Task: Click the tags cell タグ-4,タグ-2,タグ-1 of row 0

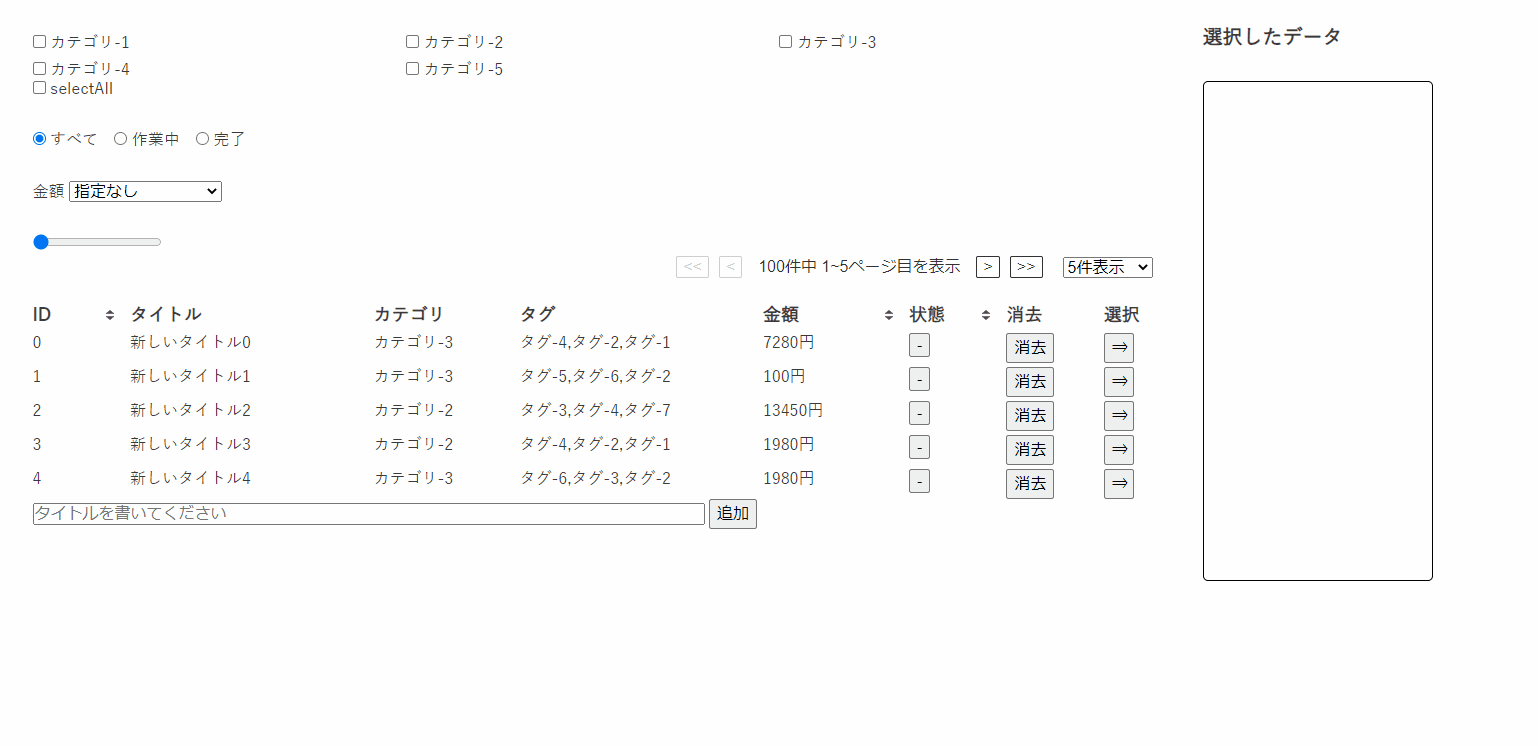Action: 595,342
